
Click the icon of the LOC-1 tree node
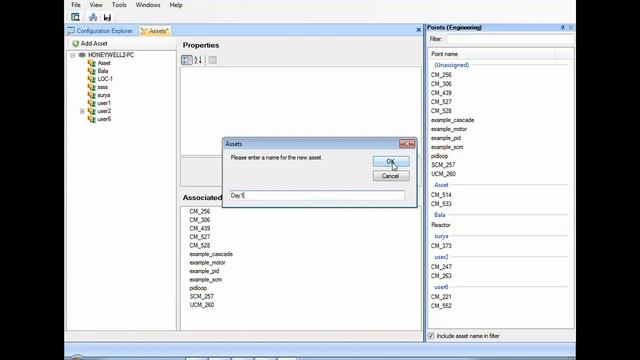point(91,79)
